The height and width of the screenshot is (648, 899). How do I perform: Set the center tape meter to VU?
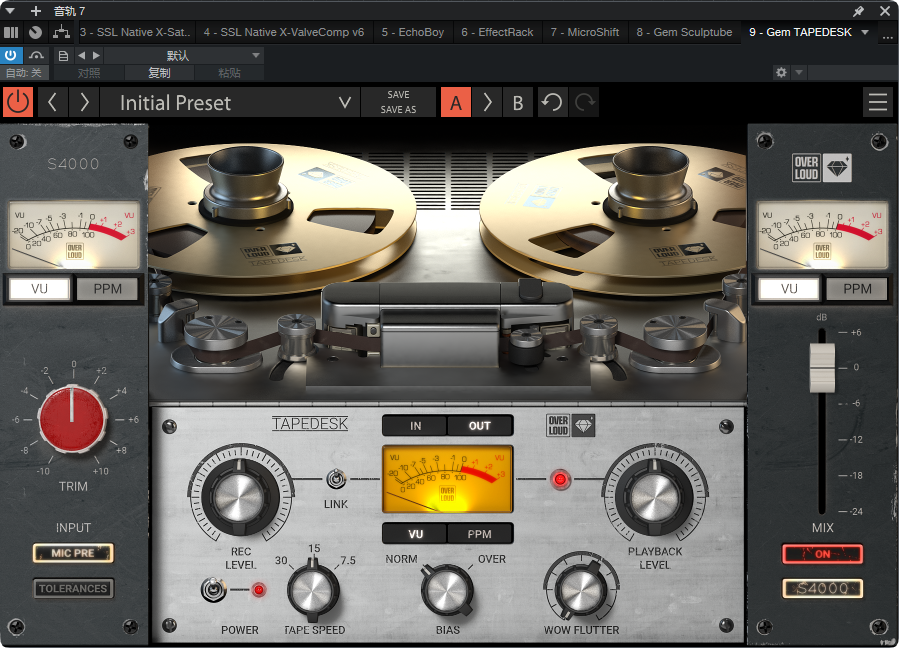[x=415, y=534]
